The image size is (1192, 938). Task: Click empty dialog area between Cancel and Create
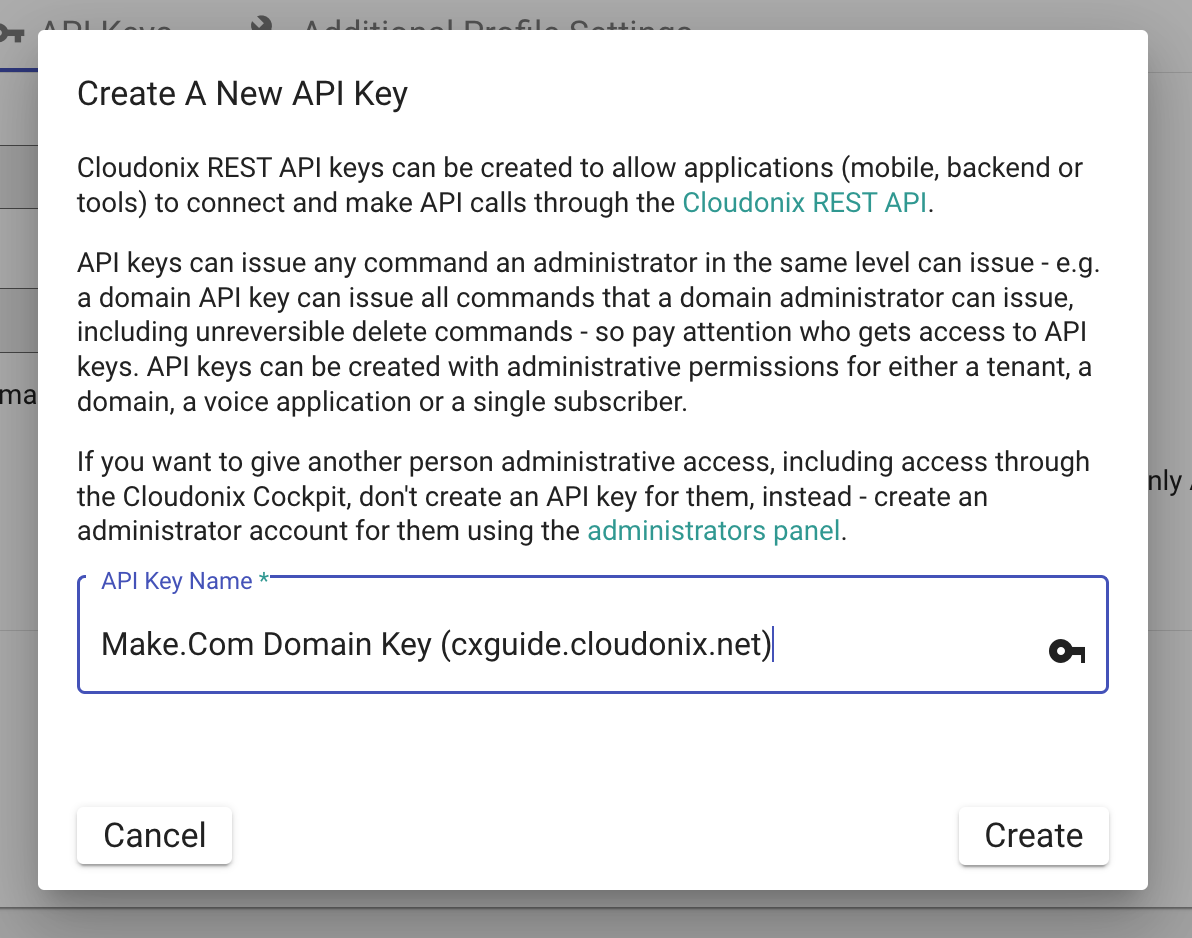595,836
